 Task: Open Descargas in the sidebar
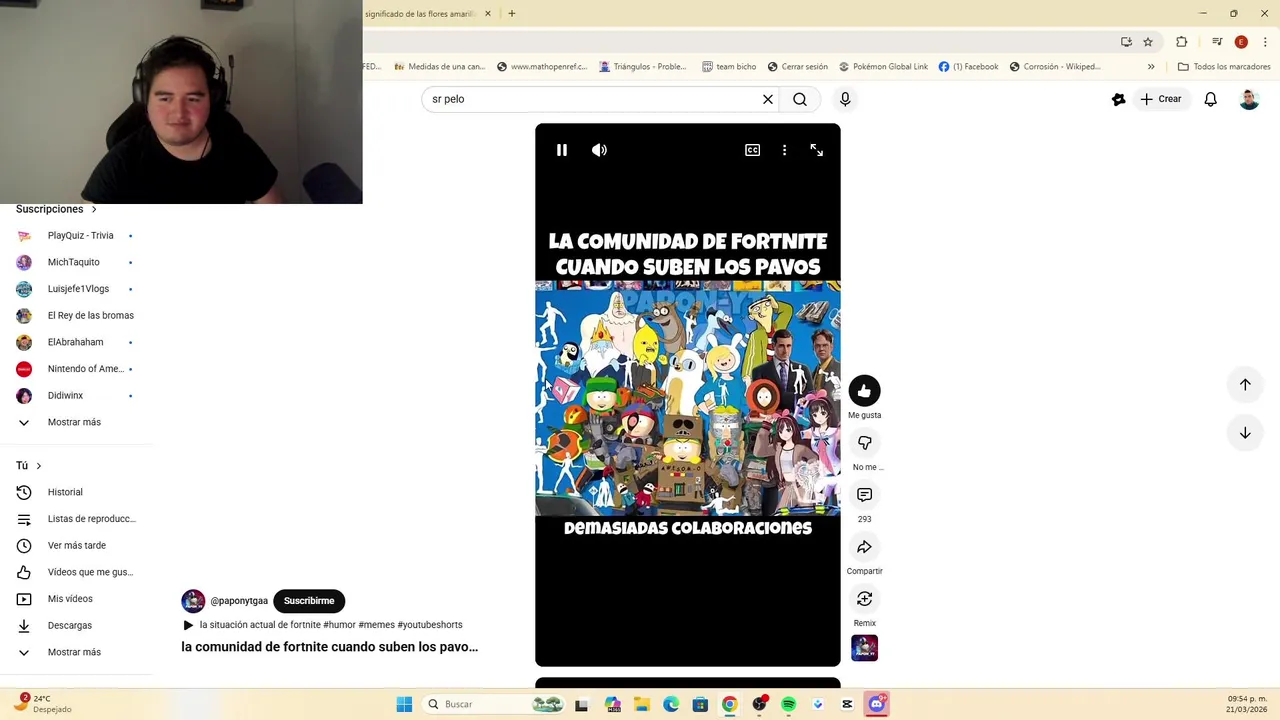[x=75, y=625]
